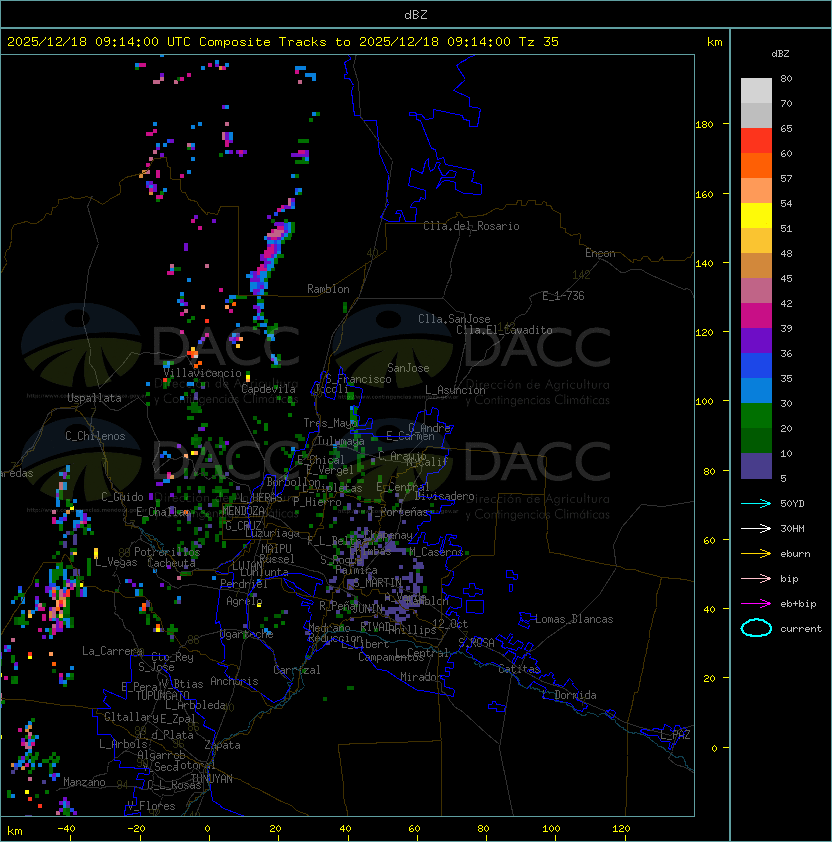Screen dimensions: 832x842
Task: Click the 'V_Flores' place label
Action: coord(151,806)
